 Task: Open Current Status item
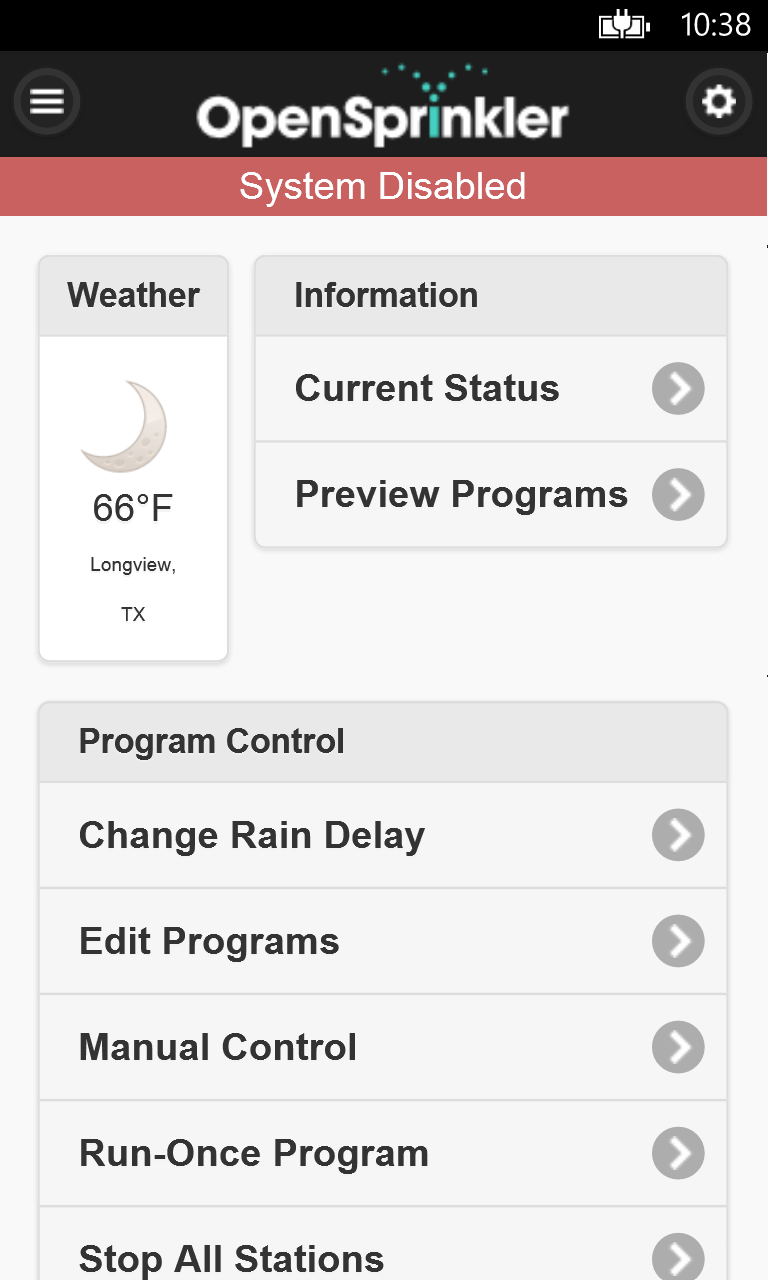(427, 389)
